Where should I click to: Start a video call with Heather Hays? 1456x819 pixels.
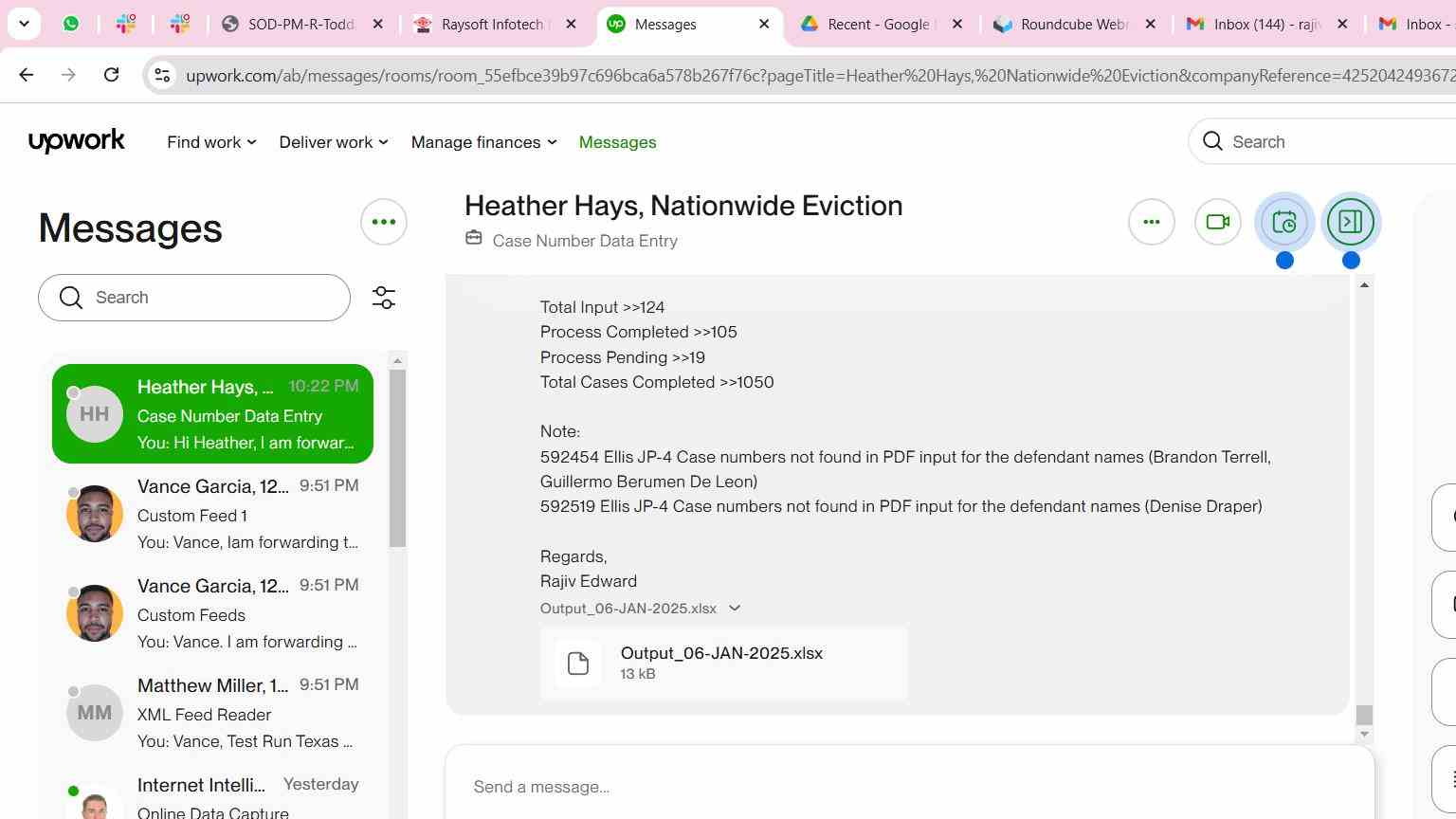1218,222
